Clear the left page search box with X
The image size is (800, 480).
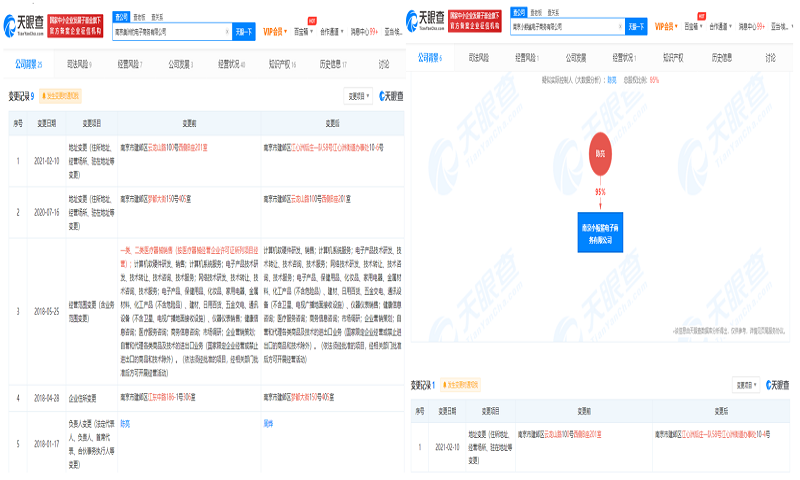pos(227,32)
